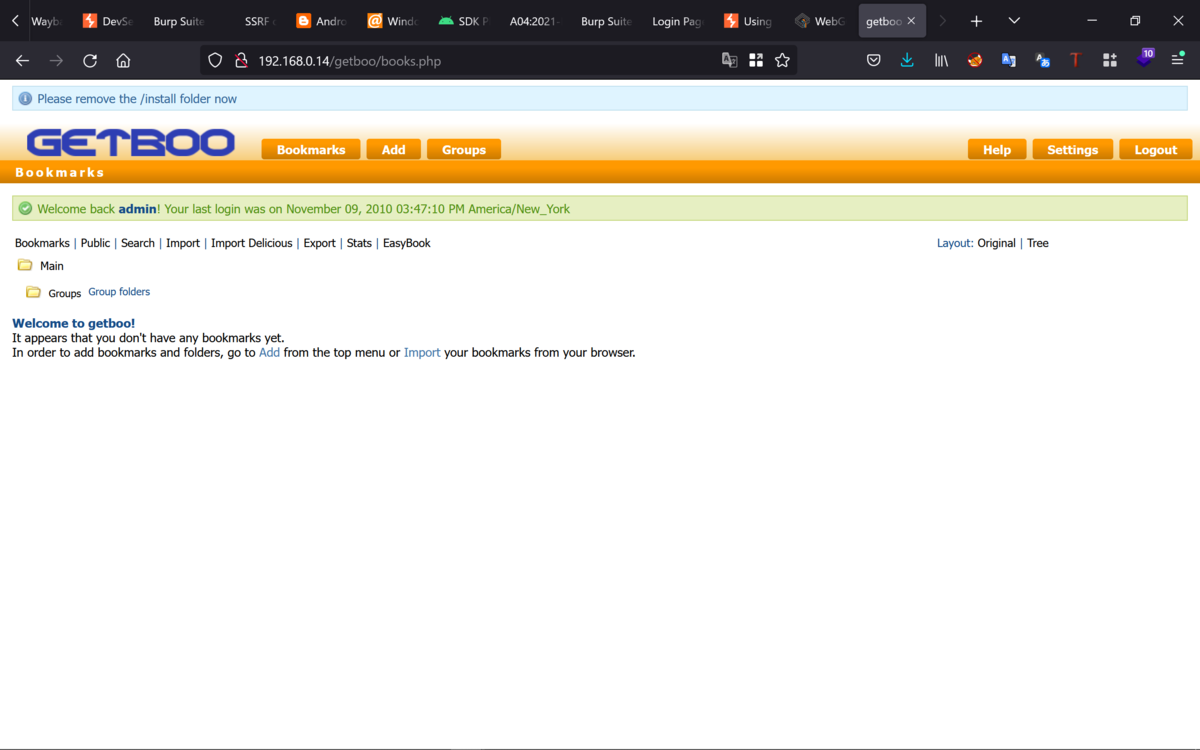Open the Groups page button
Screen dimensions: 1200x750
[x=464, y=150]
